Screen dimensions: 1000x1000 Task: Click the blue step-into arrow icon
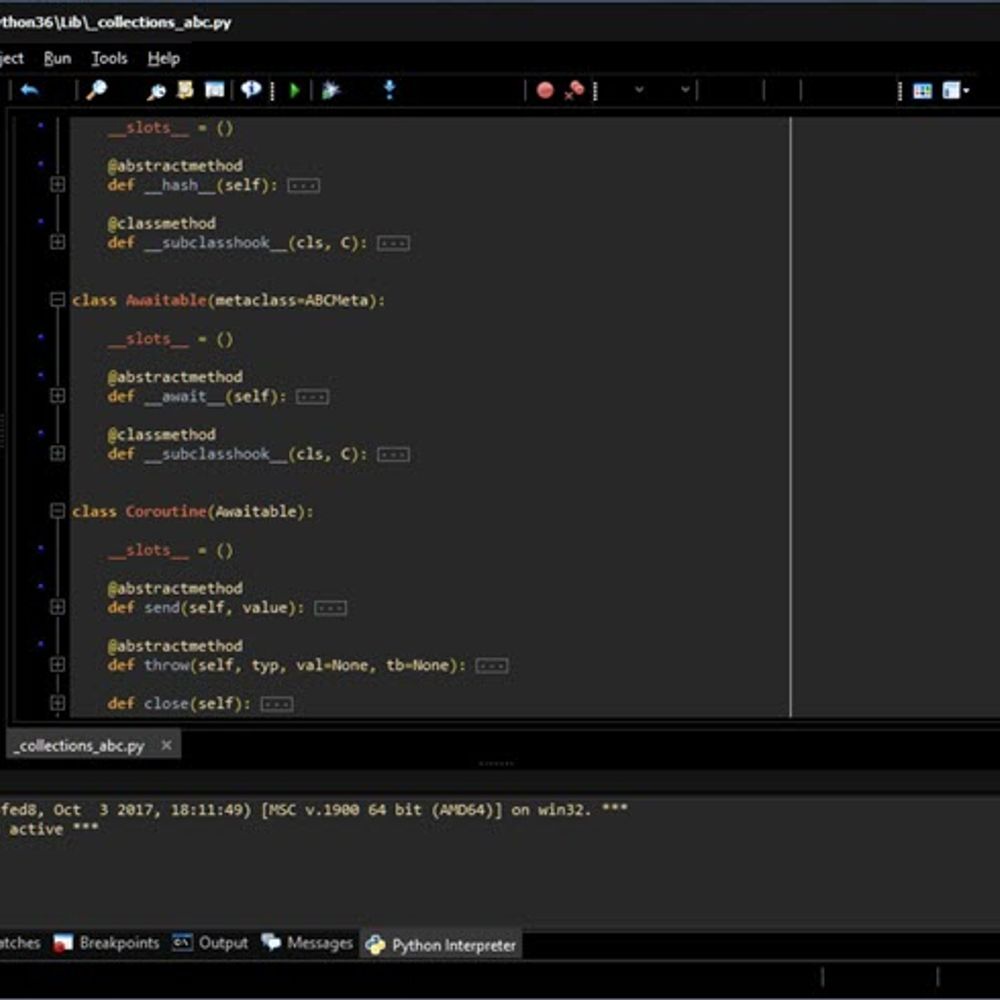(x=389, y=90)
